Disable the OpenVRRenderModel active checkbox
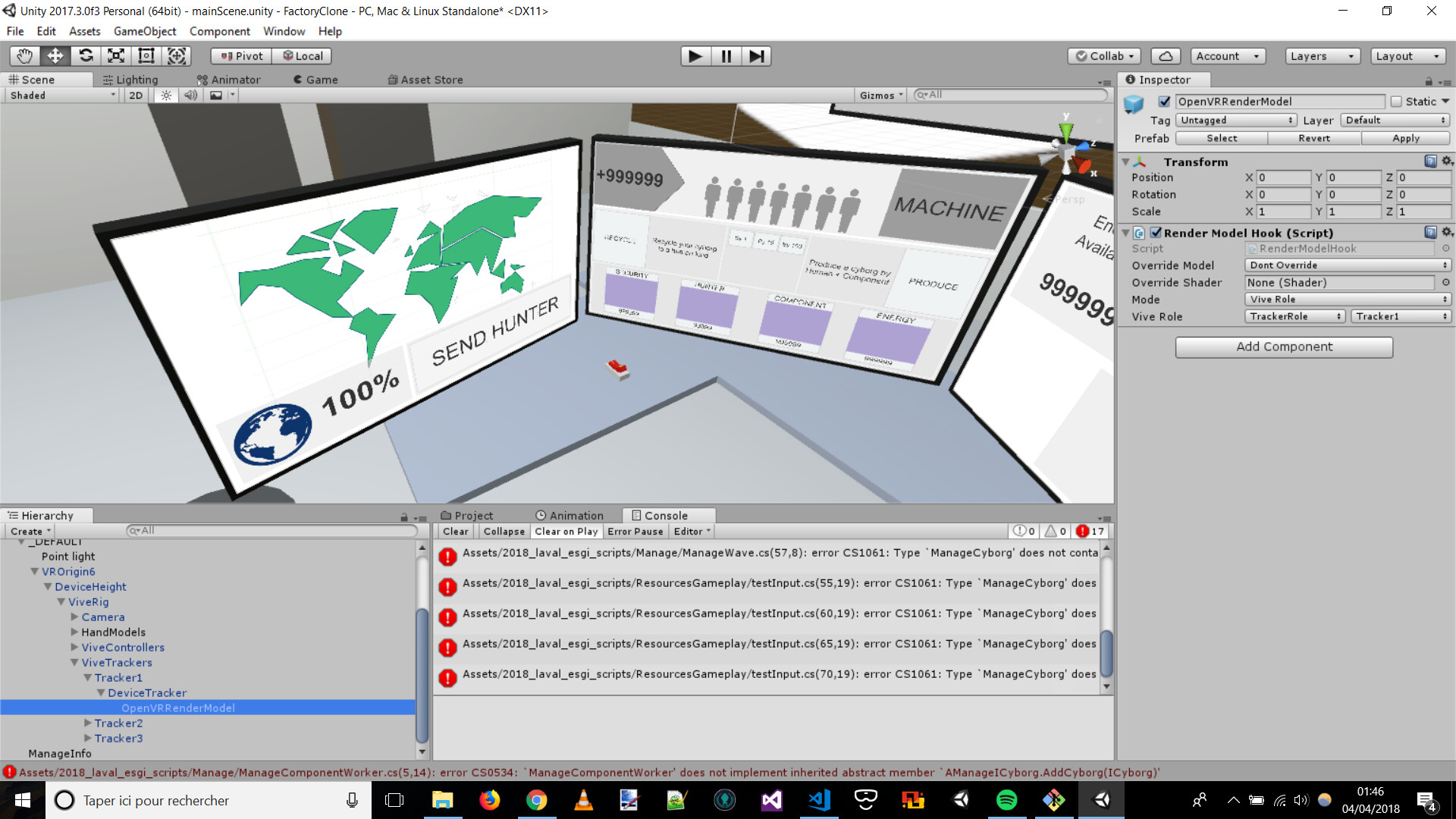Image resolution: width=1456 pixels, height=819 pixels. (x=1164, y=102)
